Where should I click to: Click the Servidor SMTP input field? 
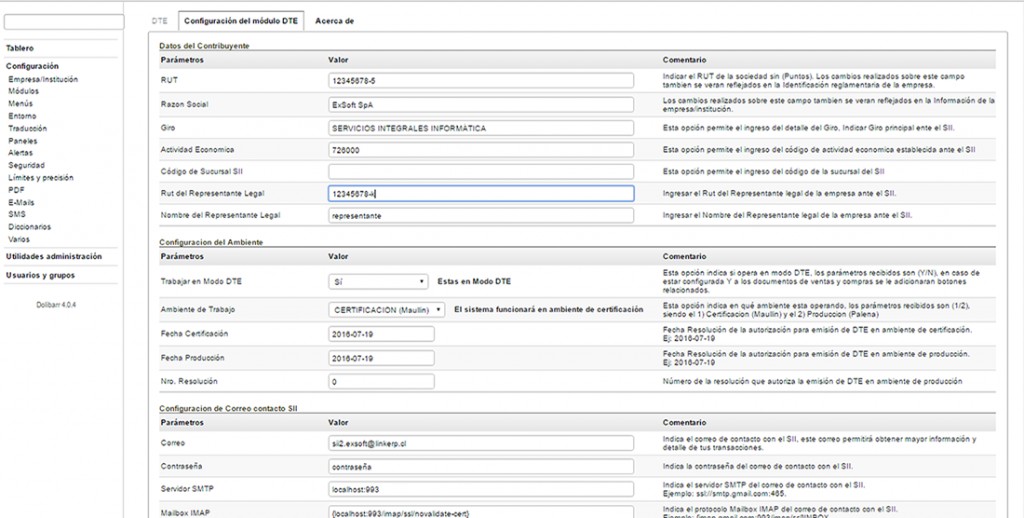[480, 490]
